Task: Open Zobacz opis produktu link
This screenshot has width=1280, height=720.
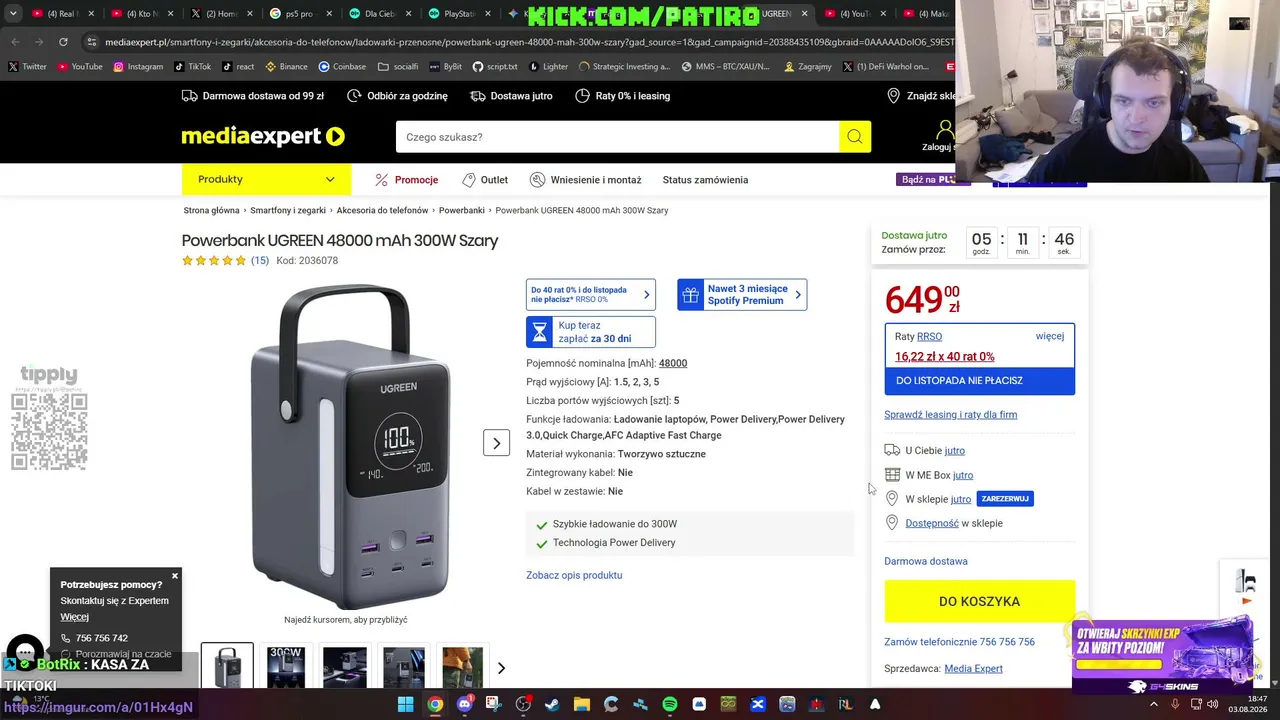Action: (x=574, y=575)
